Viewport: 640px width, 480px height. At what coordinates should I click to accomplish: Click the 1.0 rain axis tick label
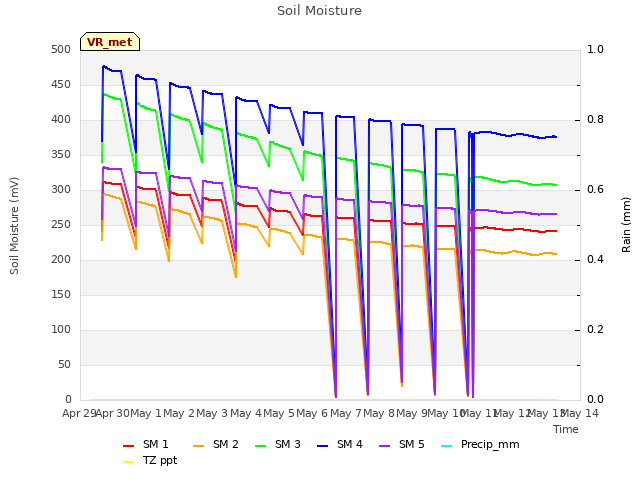(x=595, y=50)
